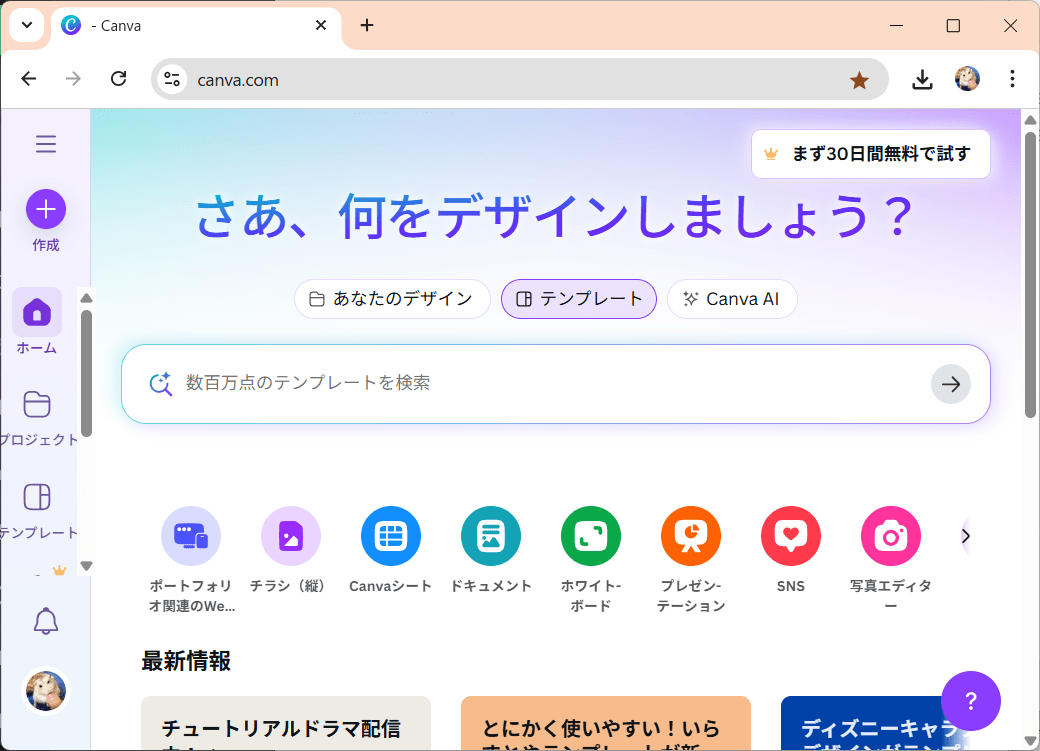Go to ホーム in the sidebar
This screenshot has height=751, width=1040.
pyautogui.click(x=37, y=322)
